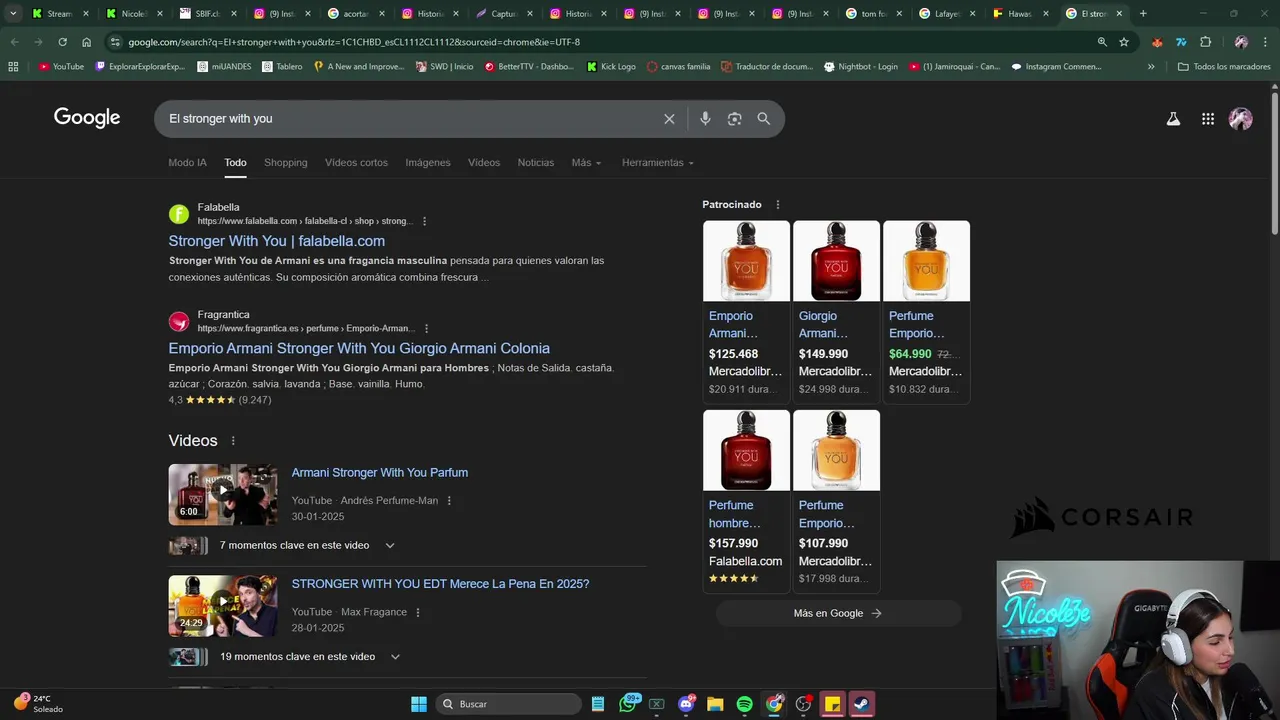Open the Google apps grid
1280x720 pixels.
(x=1208, y=119)
